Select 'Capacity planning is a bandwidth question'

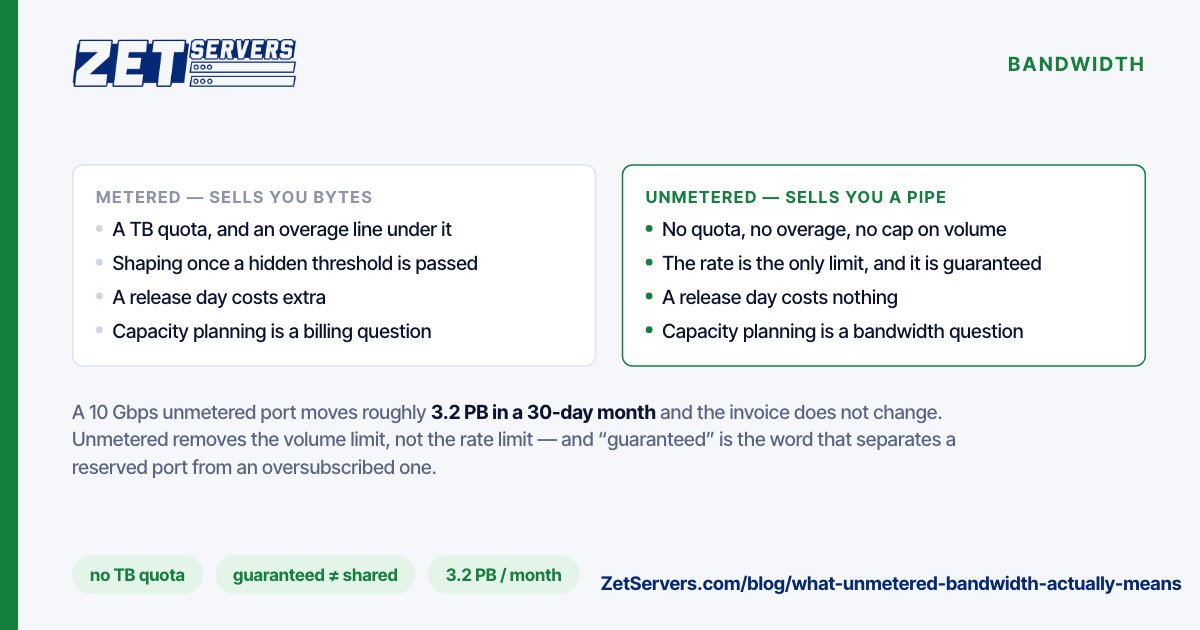843,332
